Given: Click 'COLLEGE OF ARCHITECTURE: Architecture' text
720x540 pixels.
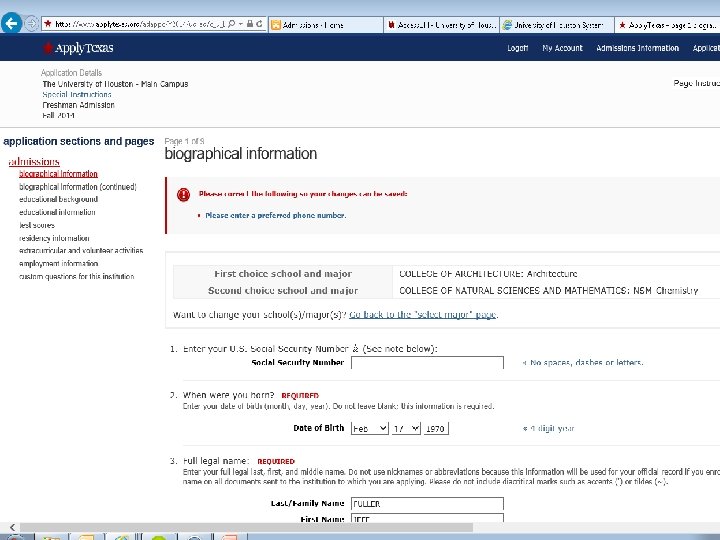Looking at the screenshot, I should (488, 274).
